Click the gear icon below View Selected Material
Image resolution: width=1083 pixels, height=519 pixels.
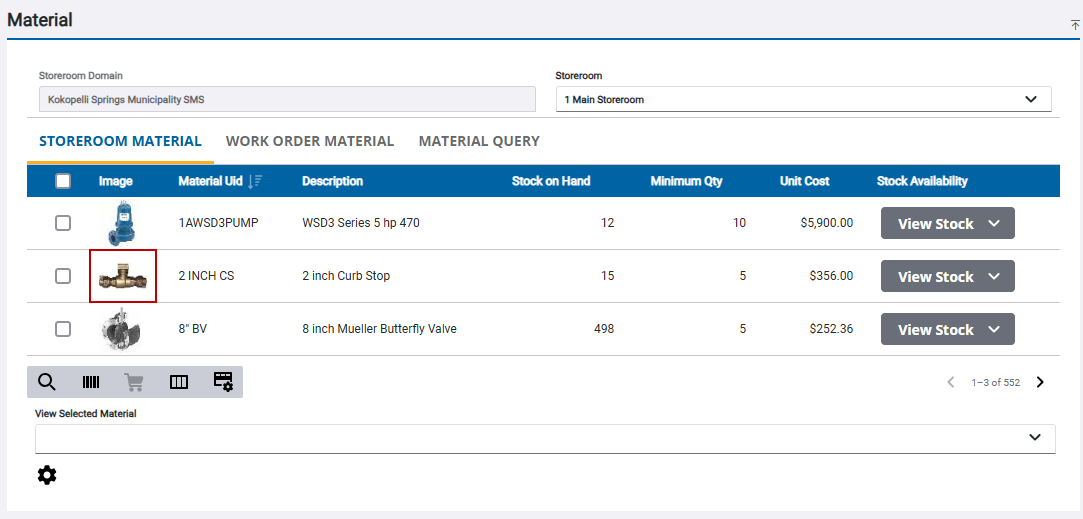(x=47, y=475)
